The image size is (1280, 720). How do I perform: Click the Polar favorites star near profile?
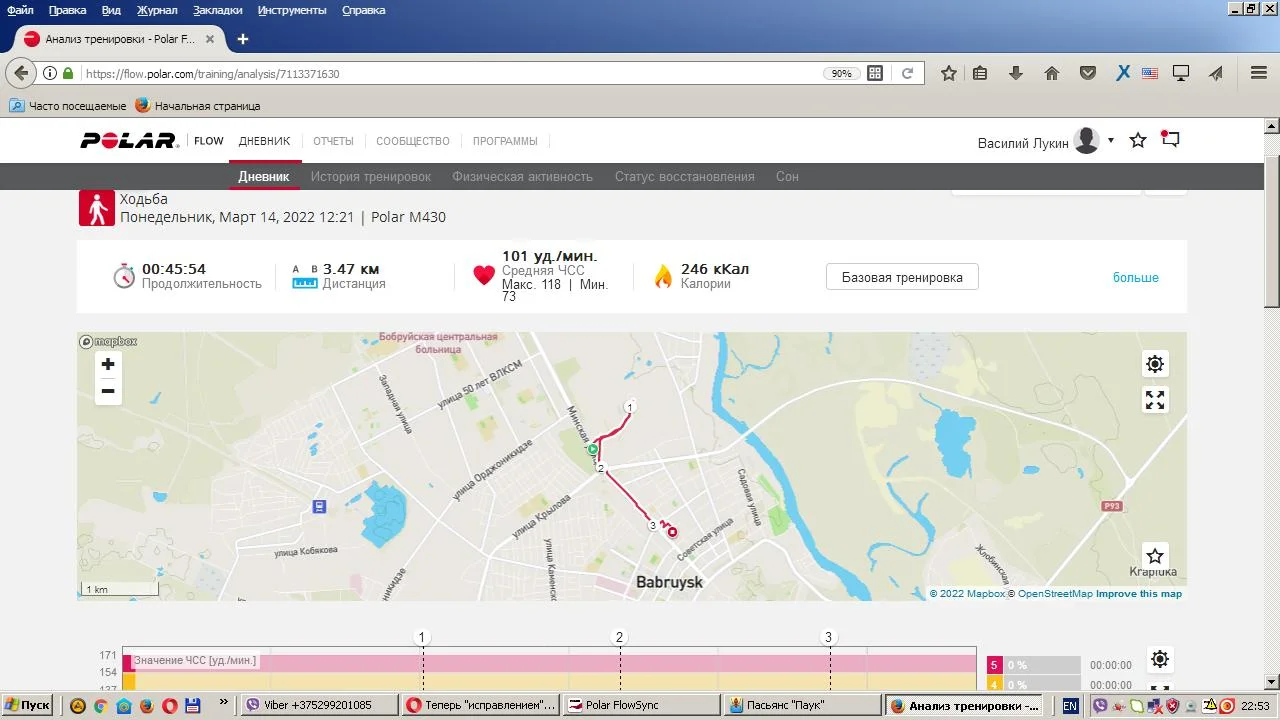(1138, 140)
